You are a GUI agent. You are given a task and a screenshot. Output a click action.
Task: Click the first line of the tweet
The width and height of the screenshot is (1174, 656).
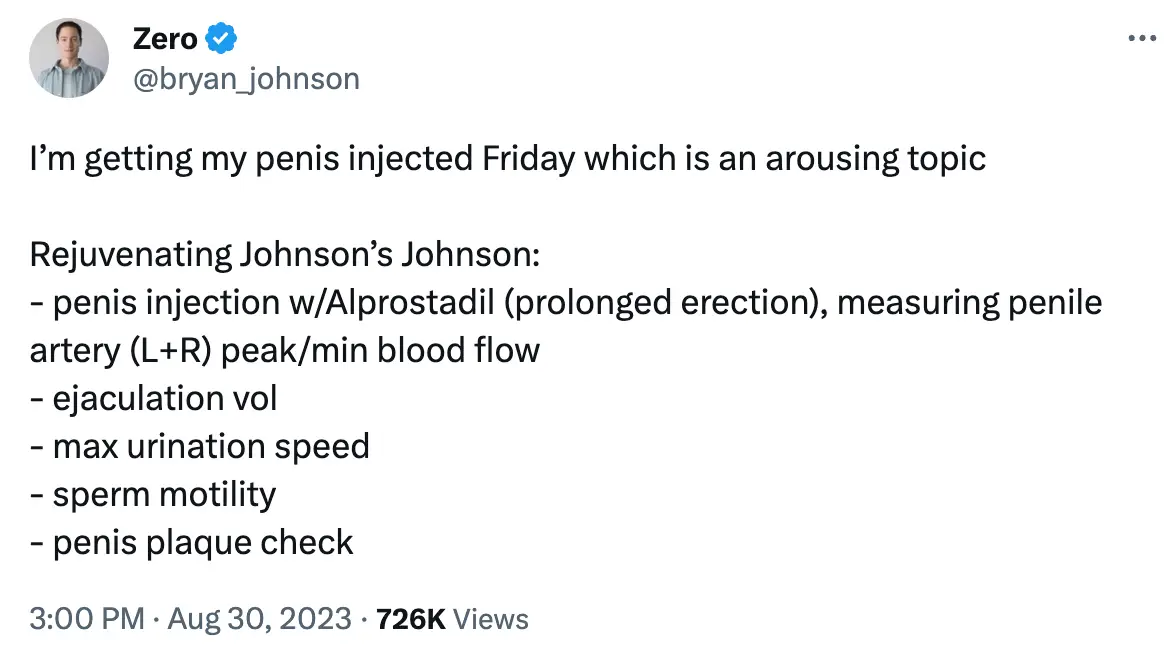pos(508,157)
